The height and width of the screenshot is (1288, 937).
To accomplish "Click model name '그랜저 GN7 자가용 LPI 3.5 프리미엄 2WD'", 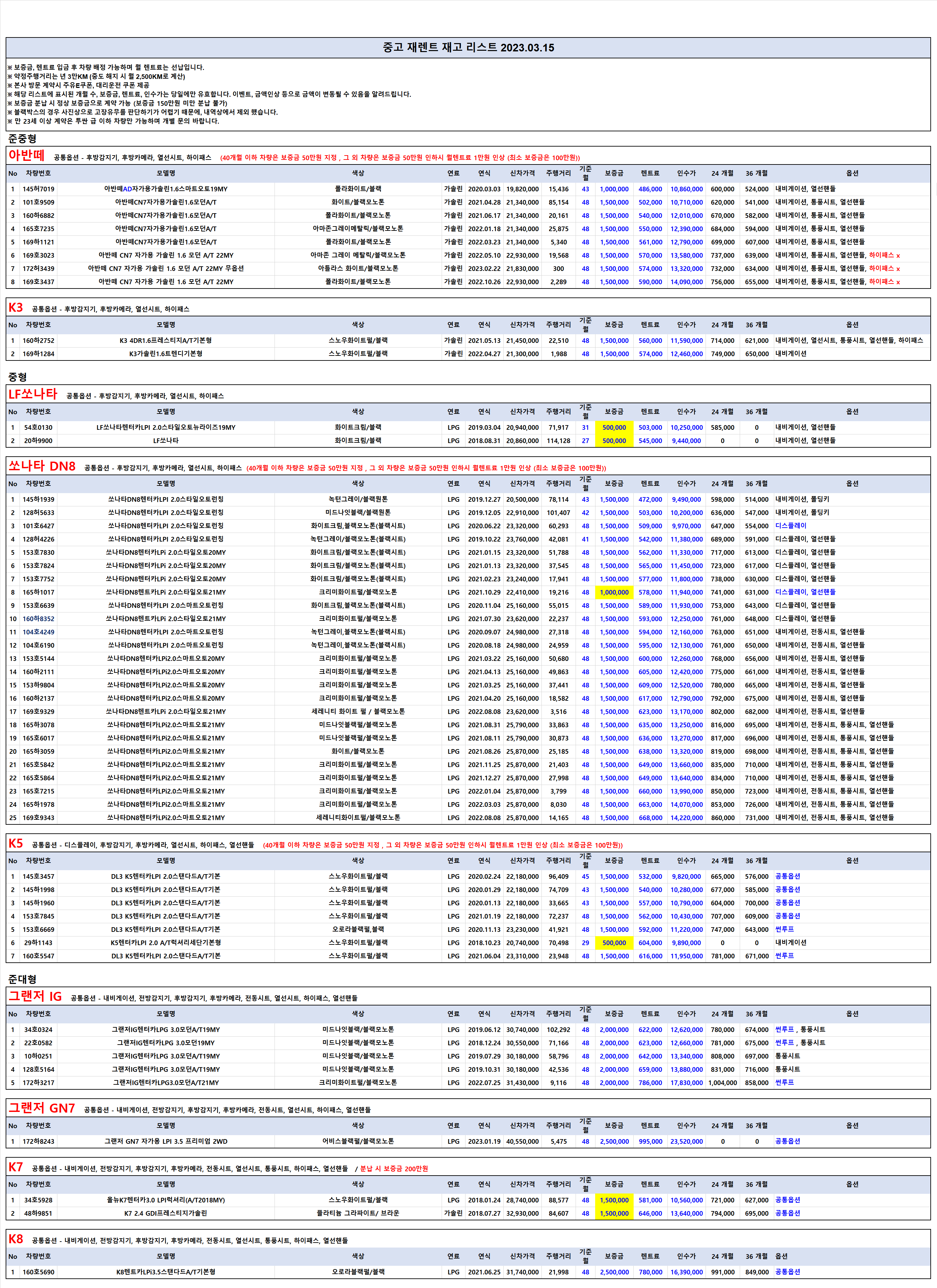I will click(x=166, y=1141).
